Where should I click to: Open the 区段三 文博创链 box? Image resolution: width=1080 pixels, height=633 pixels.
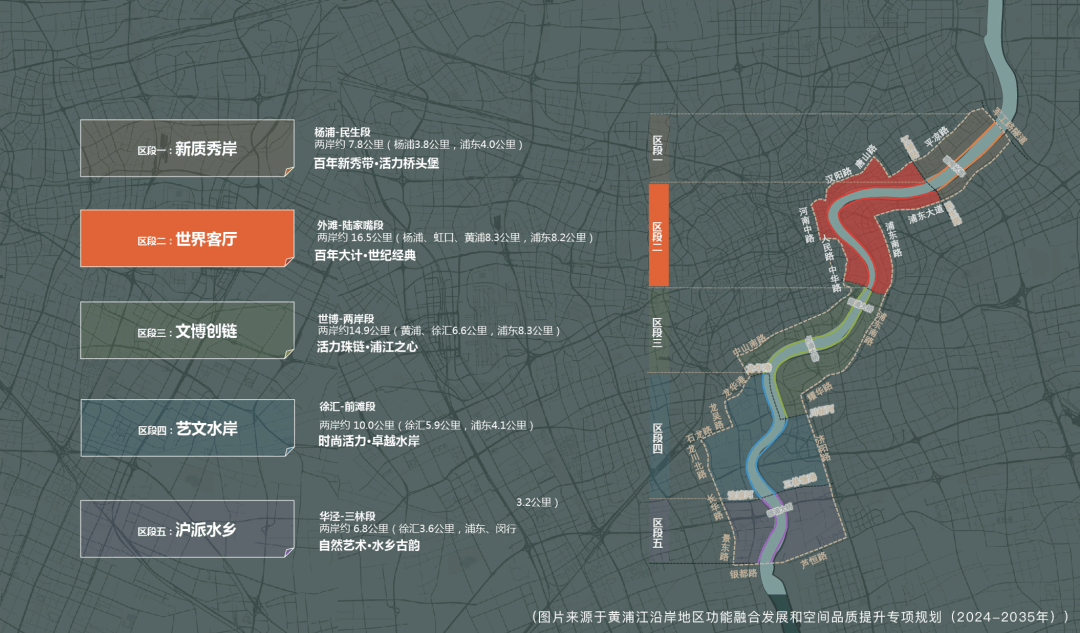point(187,330)
